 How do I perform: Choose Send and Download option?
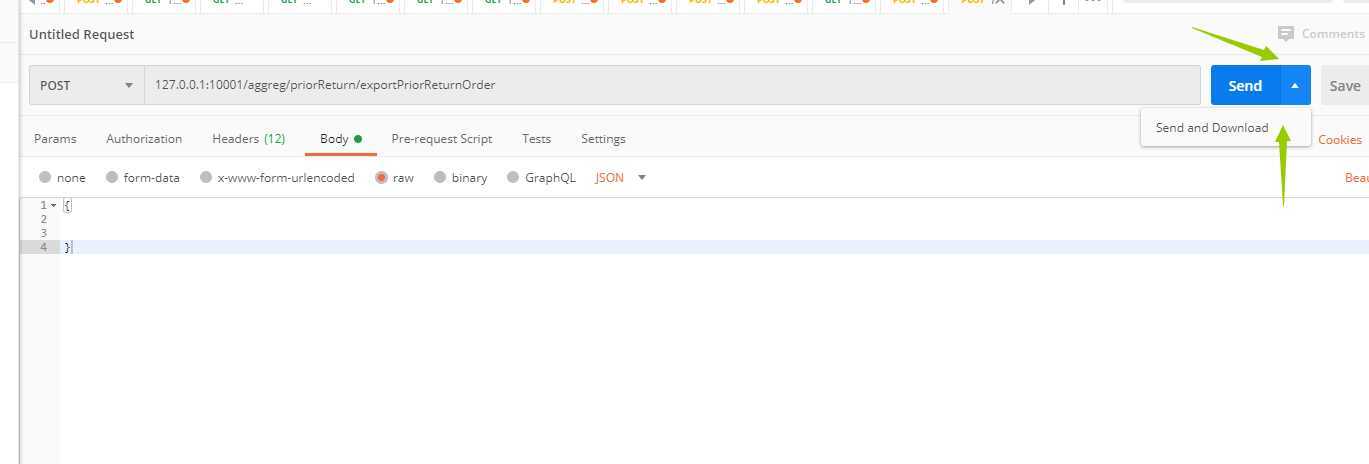[x=1212, y=128]
